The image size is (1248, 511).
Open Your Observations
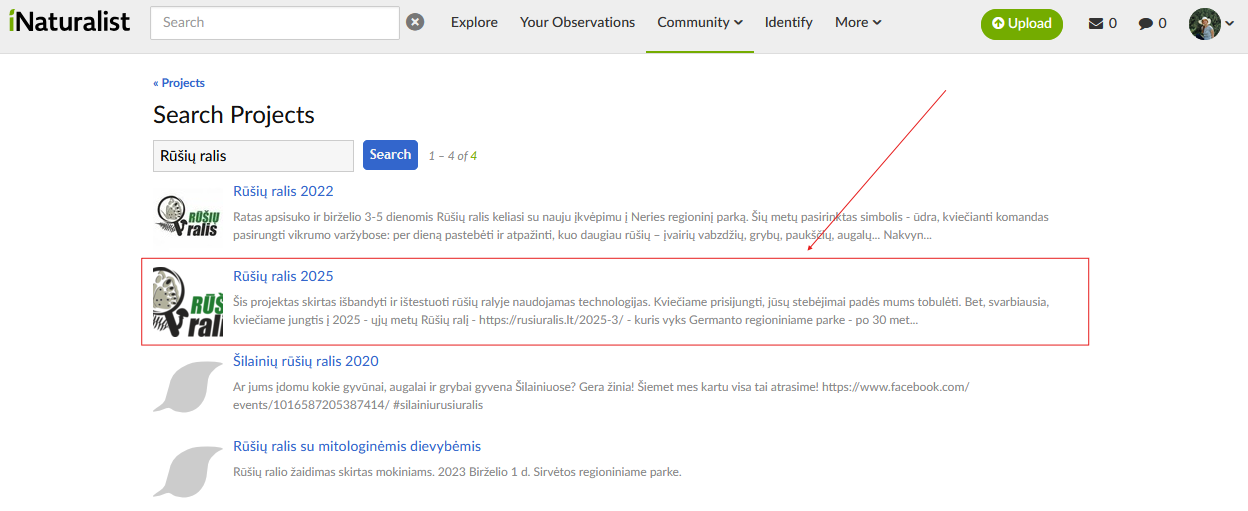(x=577, y=22)
